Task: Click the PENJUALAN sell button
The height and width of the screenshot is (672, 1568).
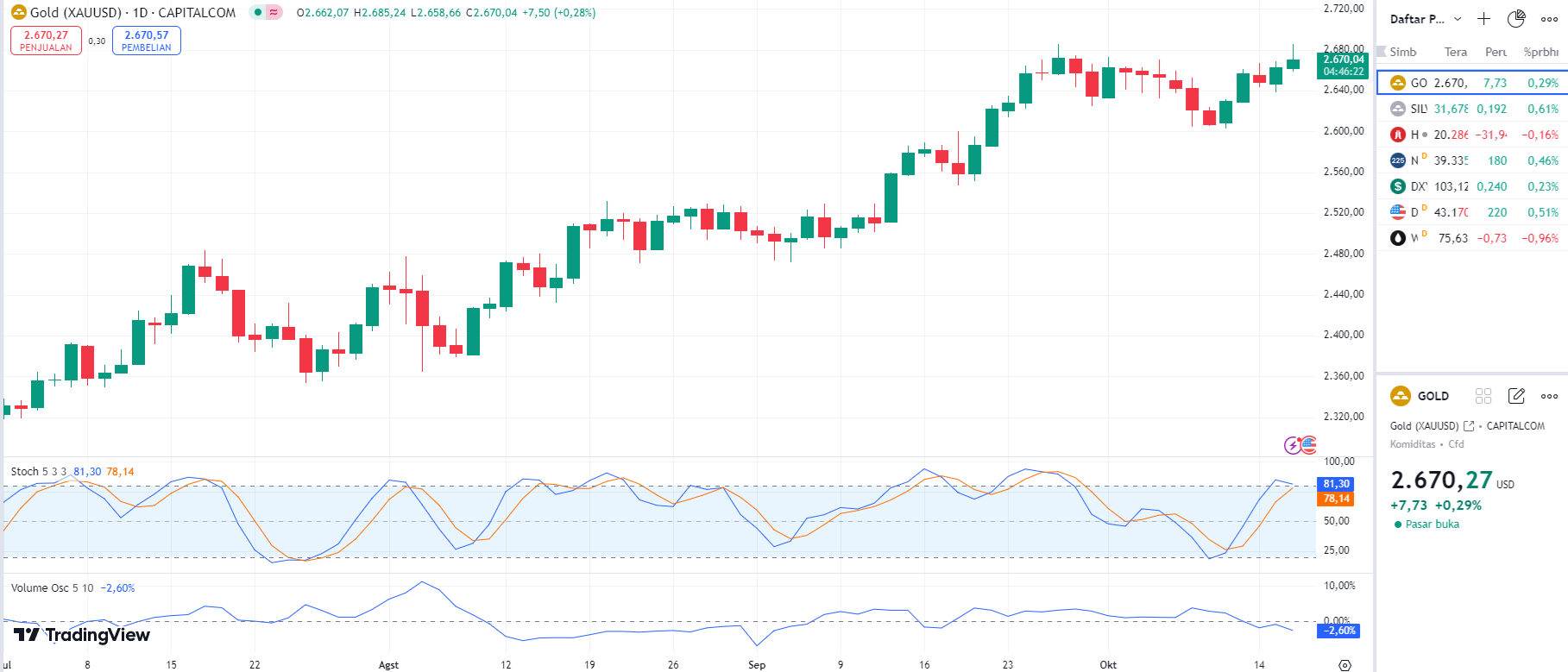Action: click(46, 41)
